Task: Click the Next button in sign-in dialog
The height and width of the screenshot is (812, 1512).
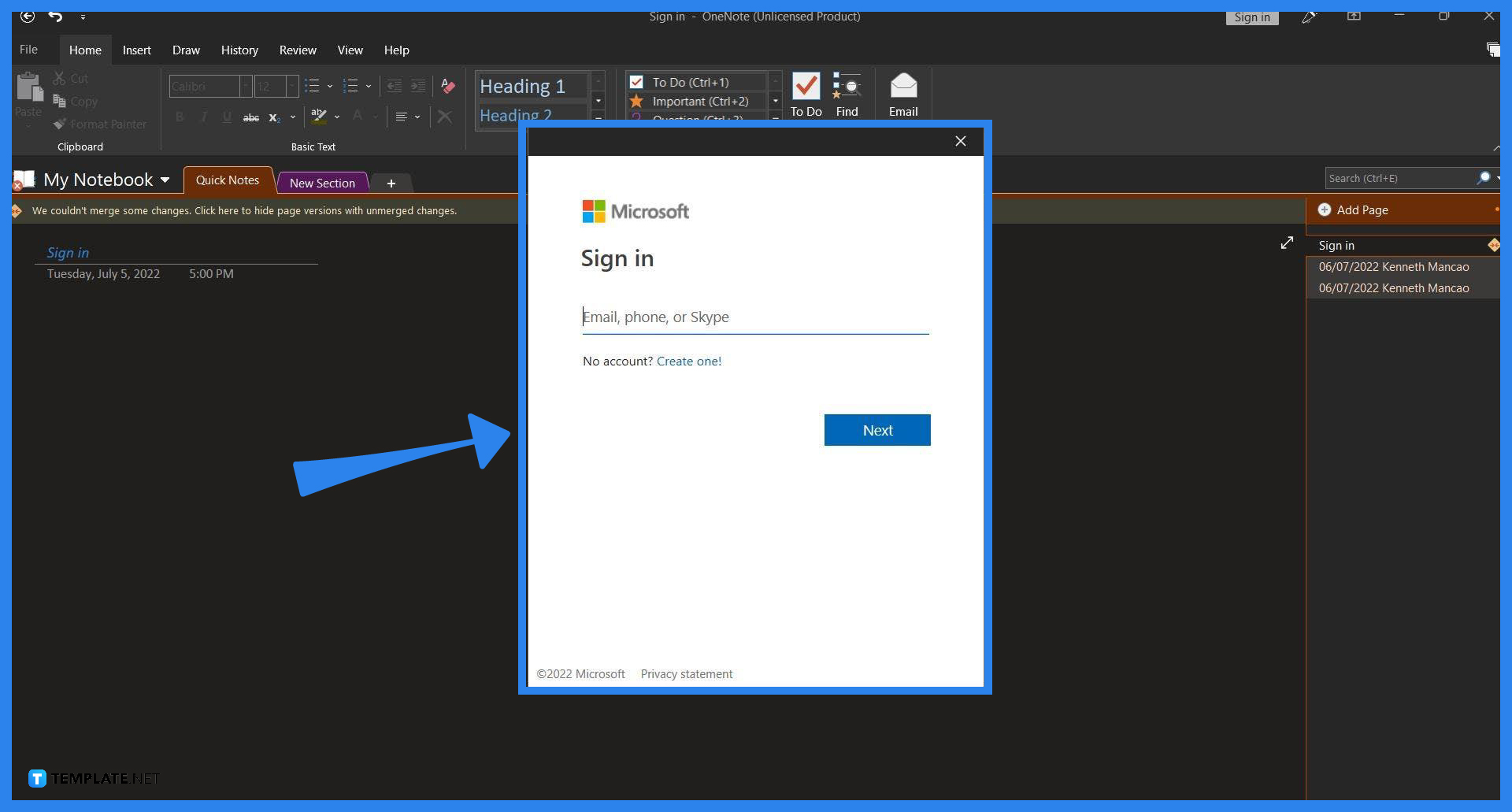Action: click(x=876, y=429)
